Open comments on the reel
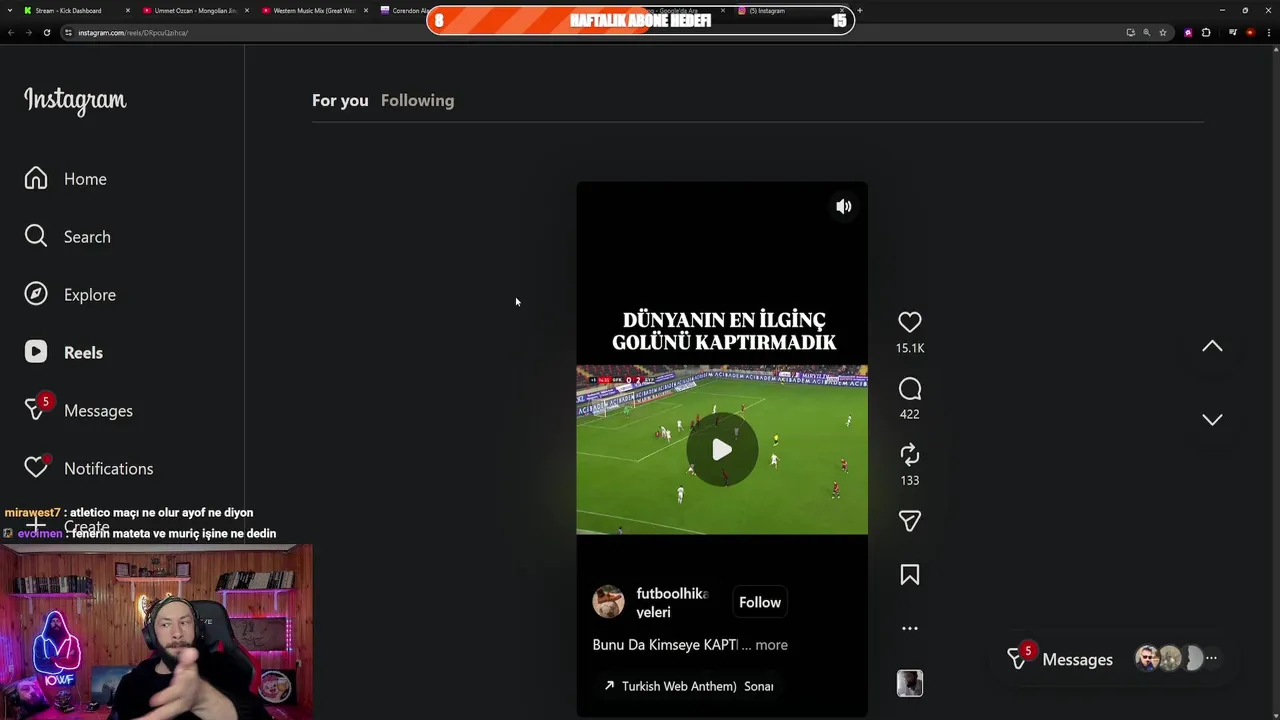Viewport: 1280px width, 720px height. tap(909, 389)
